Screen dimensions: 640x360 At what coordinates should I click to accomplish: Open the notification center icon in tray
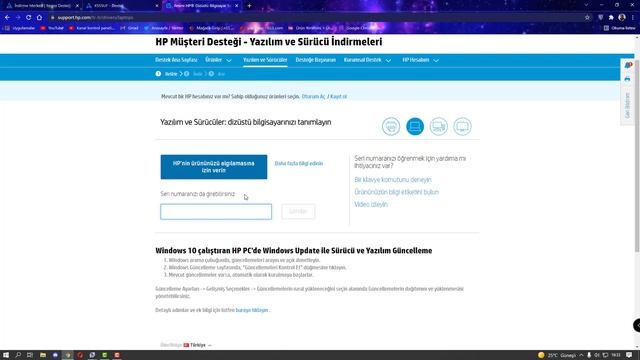click(629, 355)
